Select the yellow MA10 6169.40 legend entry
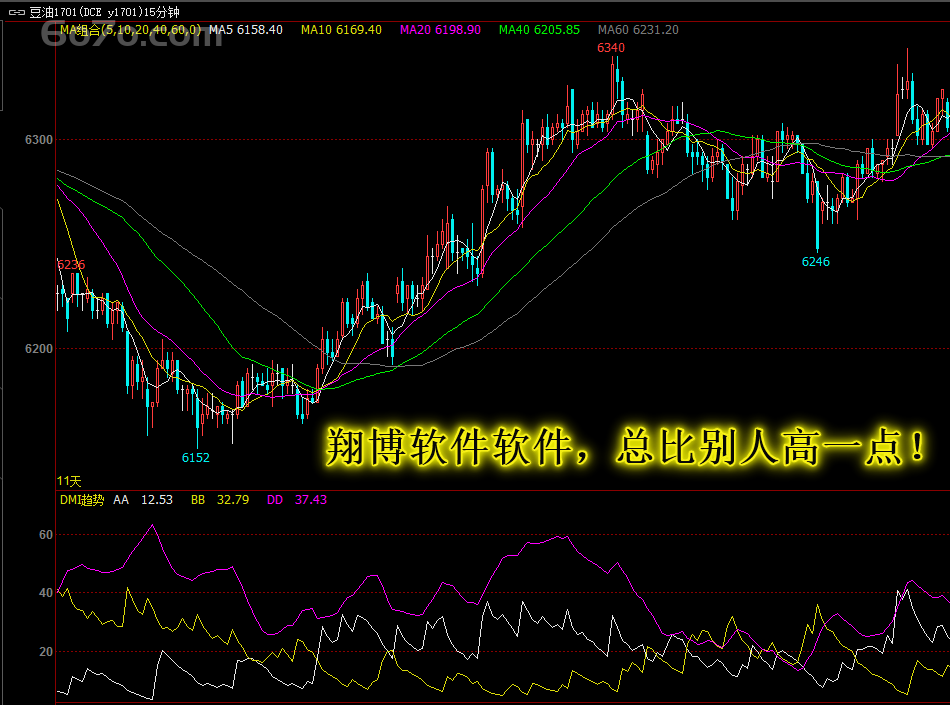The width and height of the screenshot is (950, 705). pos(341,30)
